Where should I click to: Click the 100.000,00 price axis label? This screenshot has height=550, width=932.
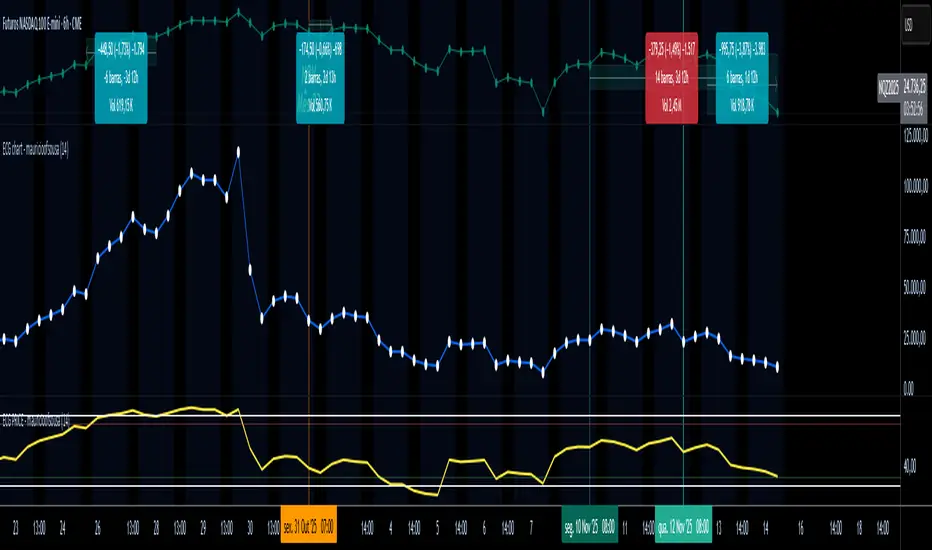point(915,186)
